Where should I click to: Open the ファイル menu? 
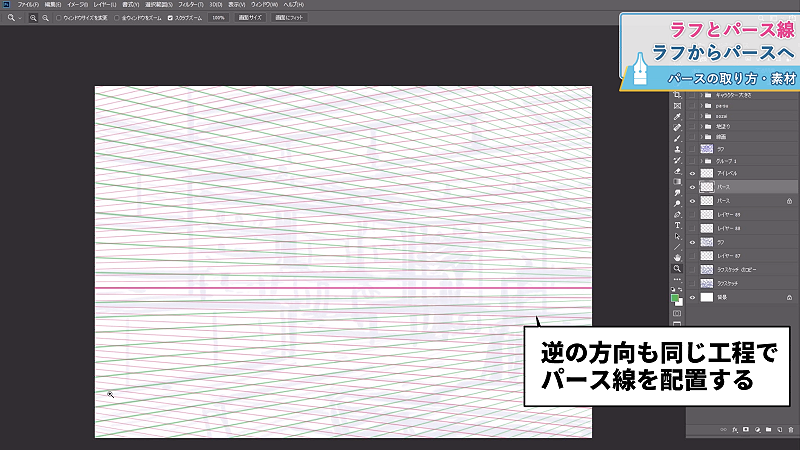pos(28,4)
